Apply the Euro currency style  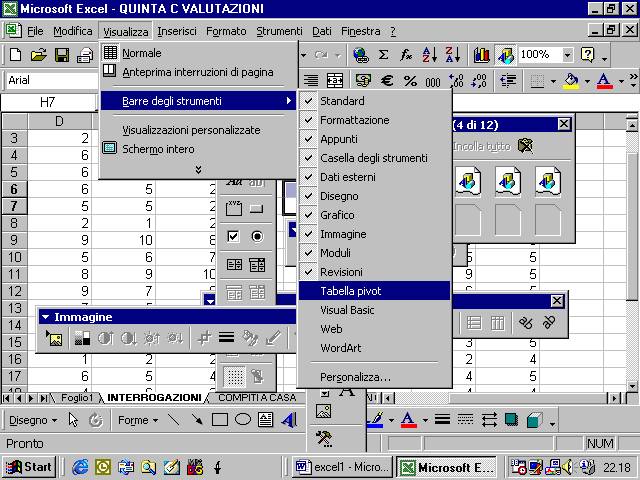point(387,80)
